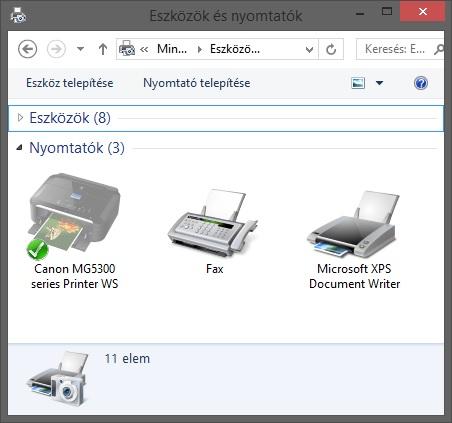Viewport: 452px width, 423px height.
Task: Open the window system menu icon
Action: tap(18, 15)
